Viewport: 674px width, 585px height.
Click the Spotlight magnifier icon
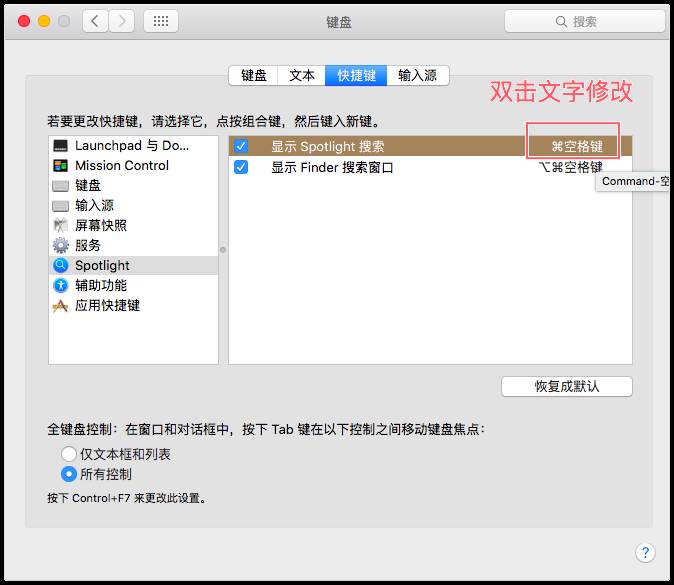(x=61, y=266)
